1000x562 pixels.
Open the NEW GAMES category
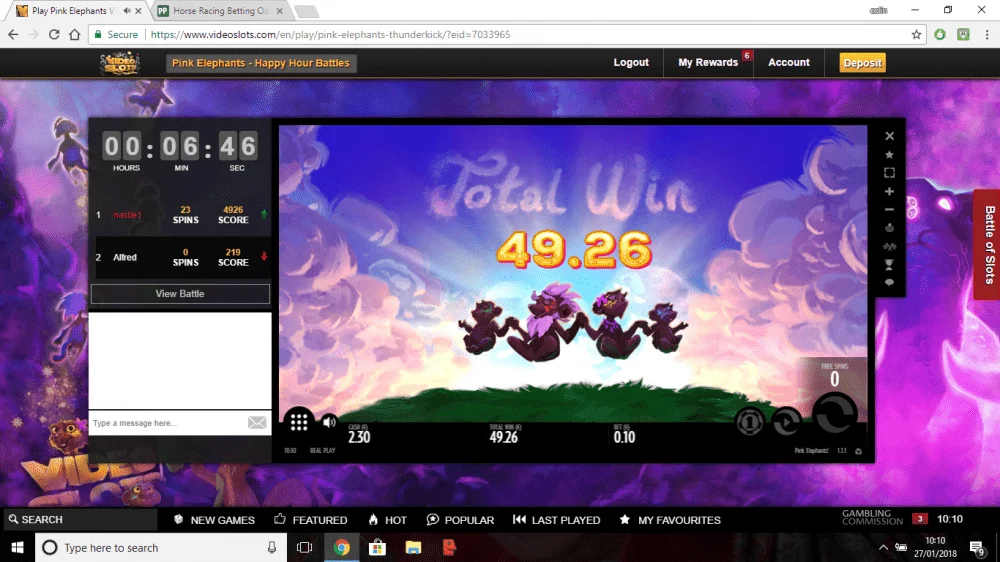tap(214, 520)
